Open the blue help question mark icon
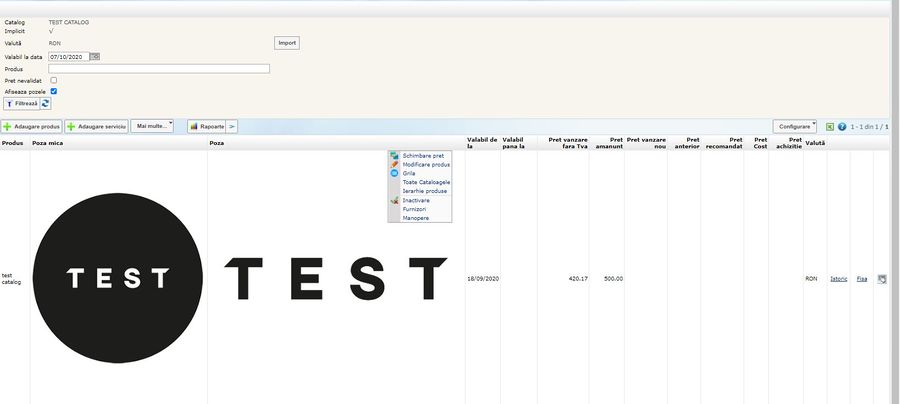Viewport: 900px width, 404px height. tap(842, 127)
